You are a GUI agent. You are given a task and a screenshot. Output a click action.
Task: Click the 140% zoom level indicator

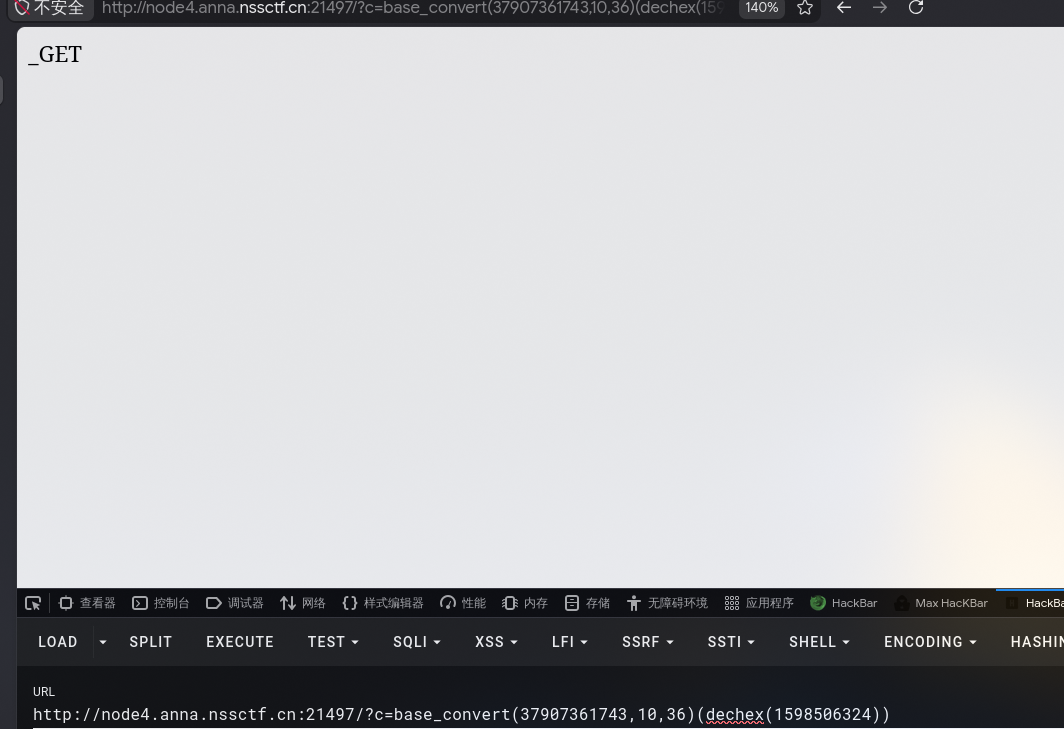click(x=761, y=8)
